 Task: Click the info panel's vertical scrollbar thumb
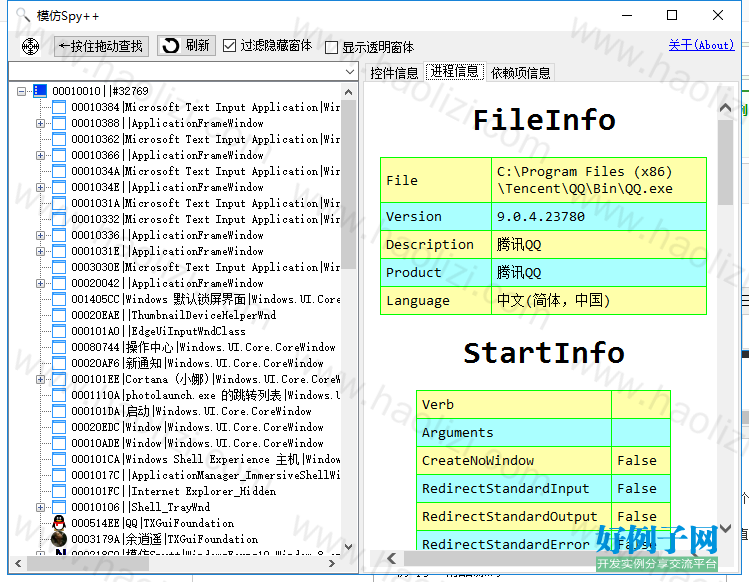point(725,162)
